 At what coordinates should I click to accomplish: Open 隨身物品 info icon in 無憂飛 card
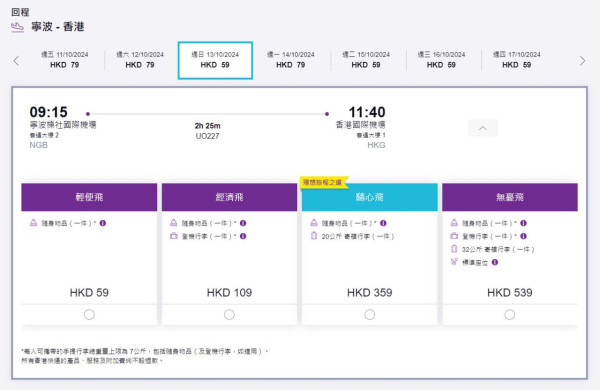tap(523, 223)
